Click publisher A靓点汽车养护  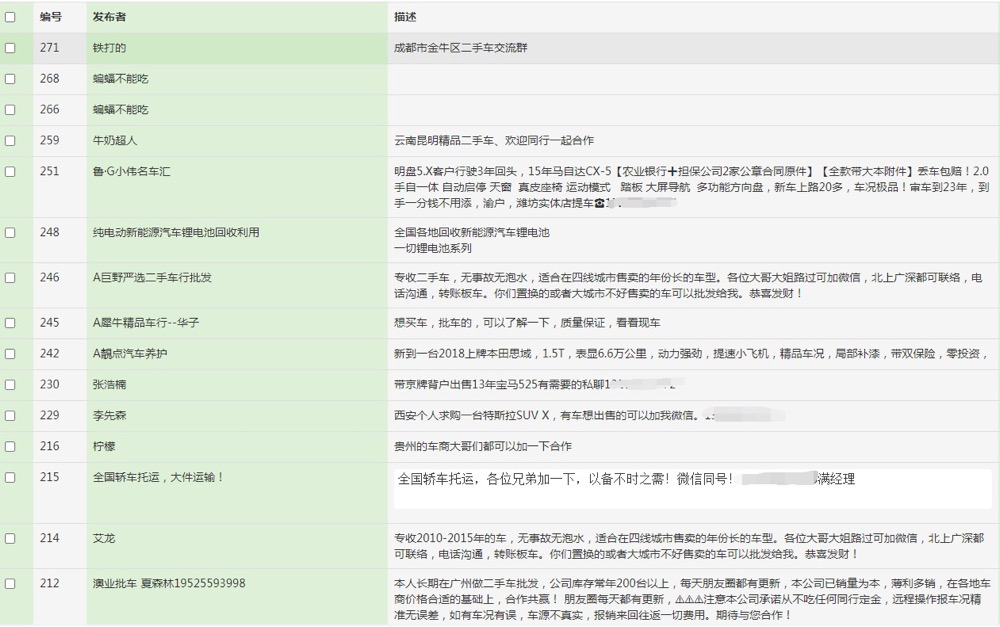[130, 354]
